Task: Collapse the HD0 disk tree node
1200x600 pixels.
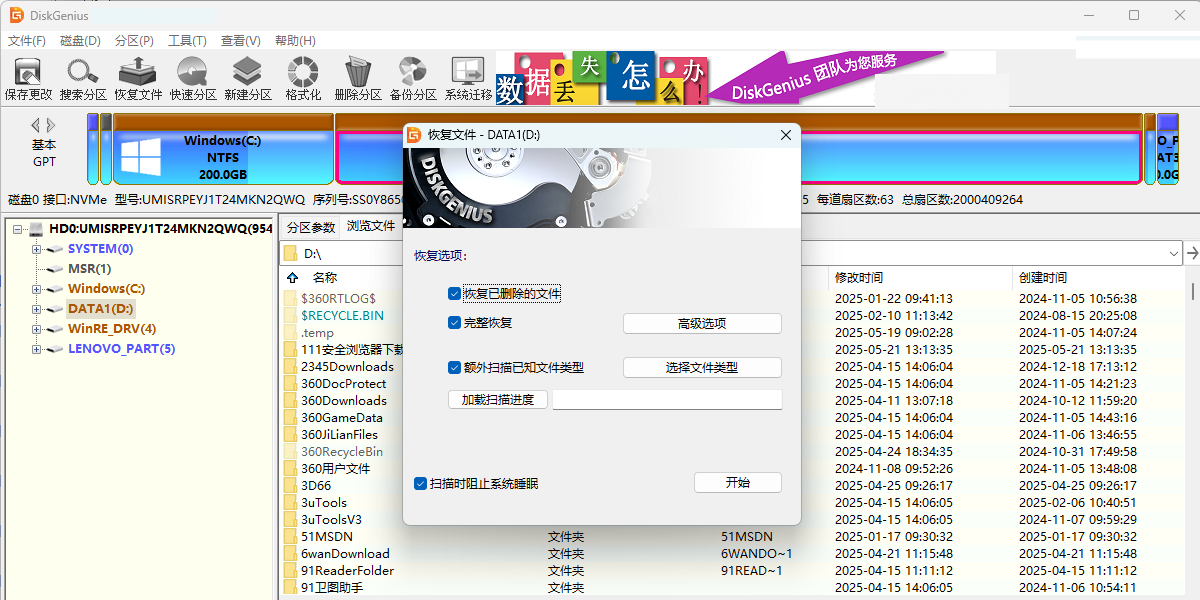Action: pyautogui.click(x=18, y=228)
